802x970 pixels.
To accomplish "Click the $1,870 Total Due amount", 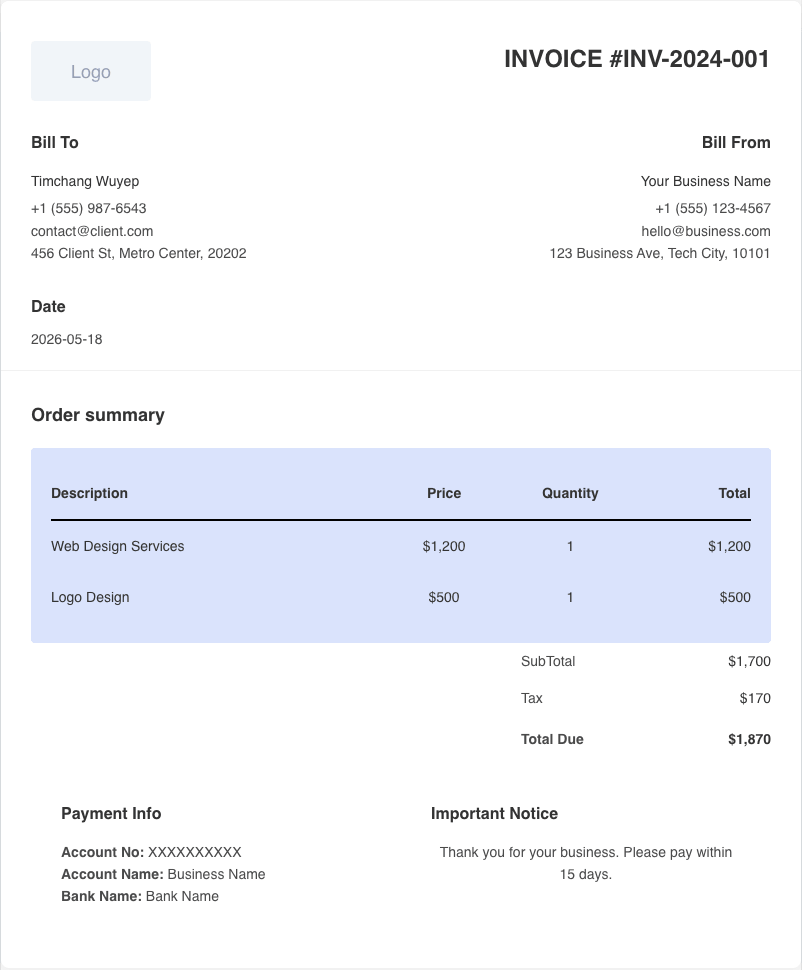I will click(749, 739).
